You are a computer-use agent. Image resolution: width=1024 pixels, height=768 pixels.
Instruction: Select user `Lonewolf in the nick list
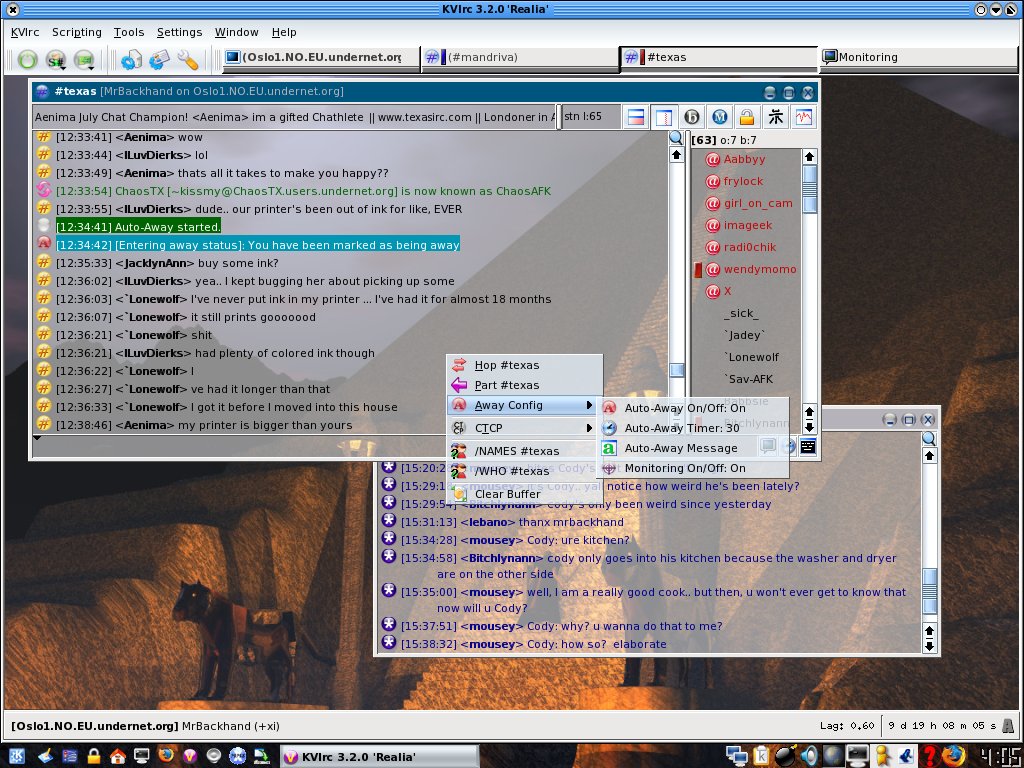tap(751, 358)
